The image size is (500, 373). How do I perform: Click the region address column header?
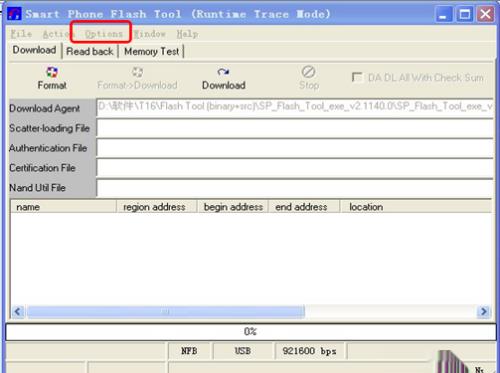pyautogui.click(x=156, y=207)
